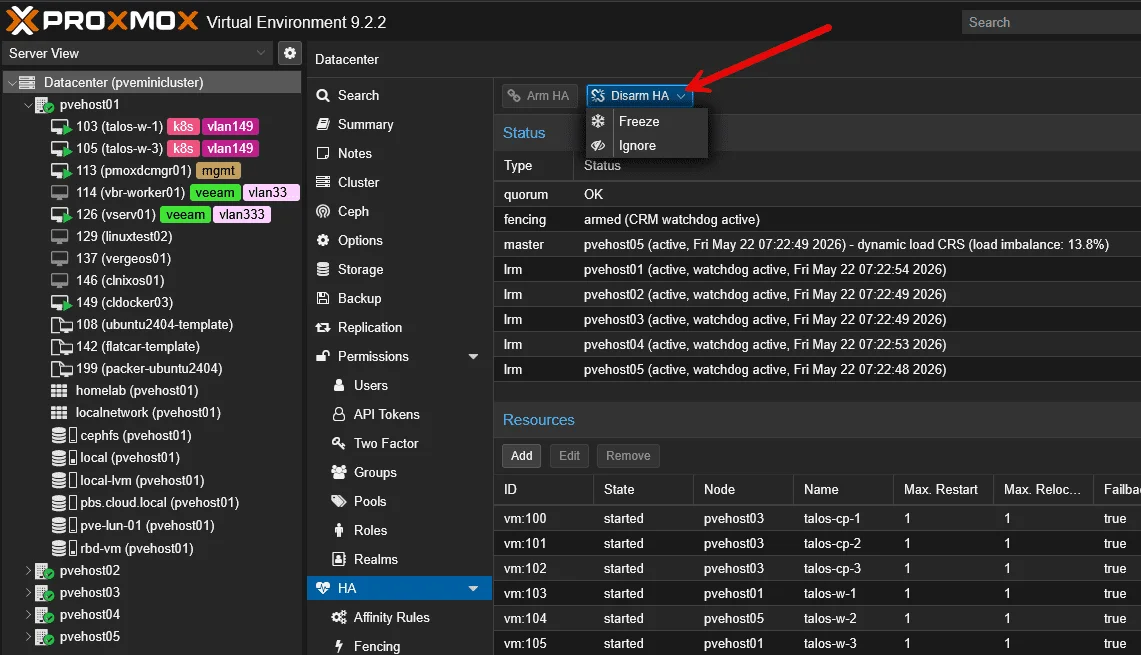Click the Arm HA button
This screenshot has height=655, width=1141.
(539, 96)
